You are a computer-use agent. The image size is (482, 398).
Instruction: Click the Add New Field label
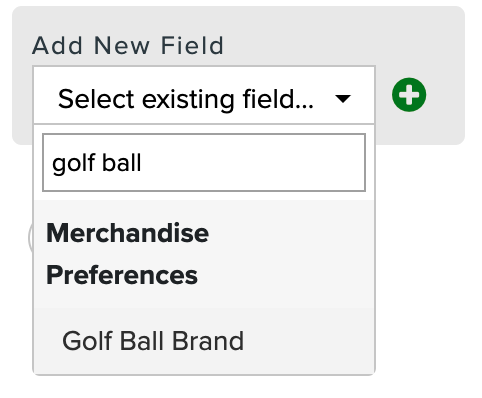click(128, 45)
